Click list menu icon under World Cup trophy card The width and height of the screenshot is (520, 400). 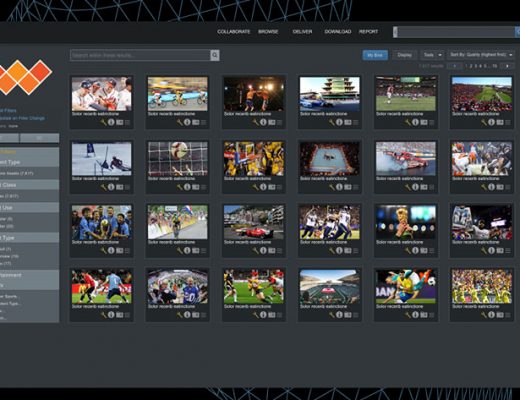[x=431, y=250]
